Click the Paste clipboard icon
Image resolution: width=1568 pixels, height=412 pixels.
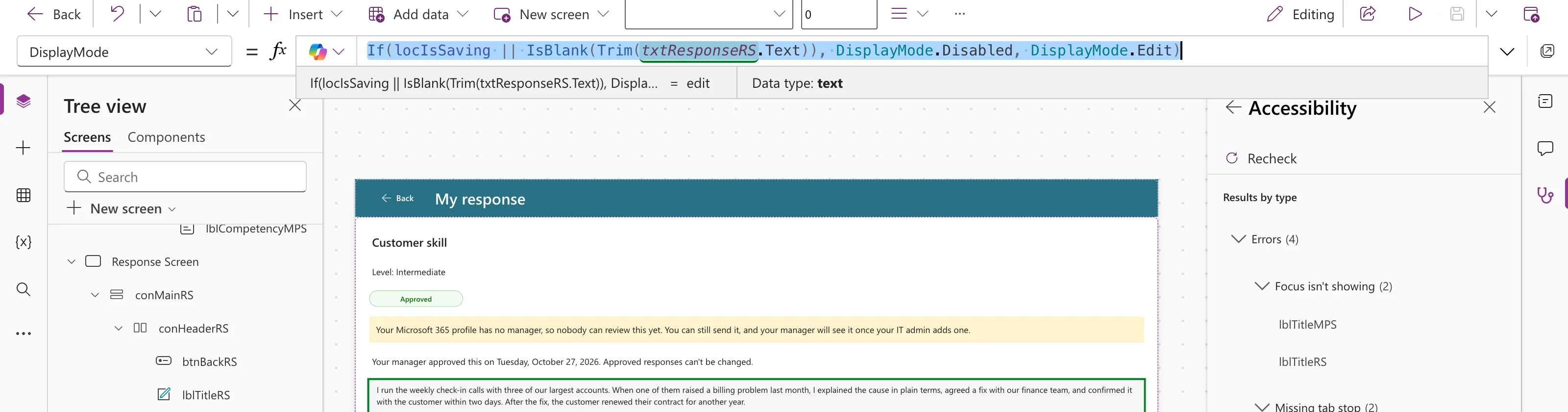tap(194, 13)
